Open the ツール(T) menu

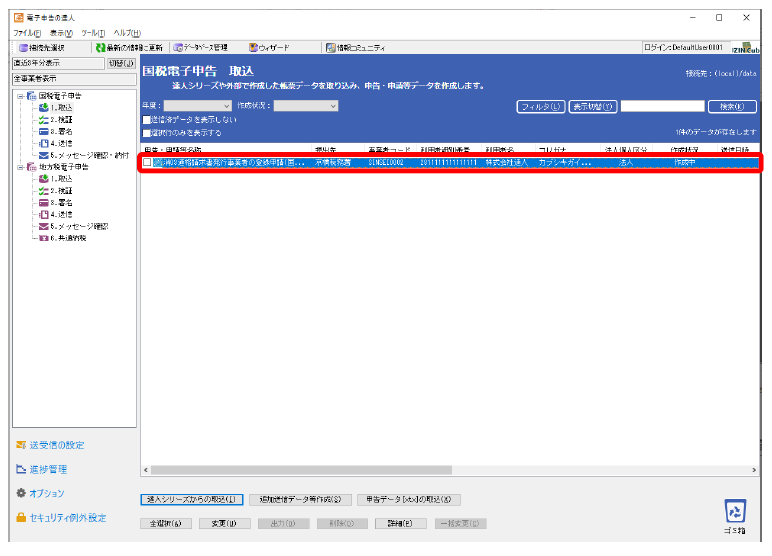point(93,33)
